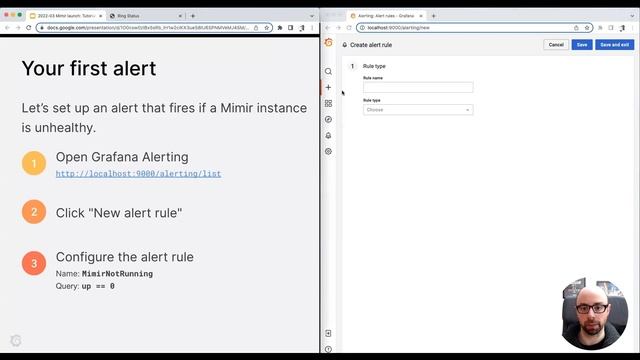
Task: Click the "Create alert rule" page heading
Action: pyautogui.click(x=371, y=45)
